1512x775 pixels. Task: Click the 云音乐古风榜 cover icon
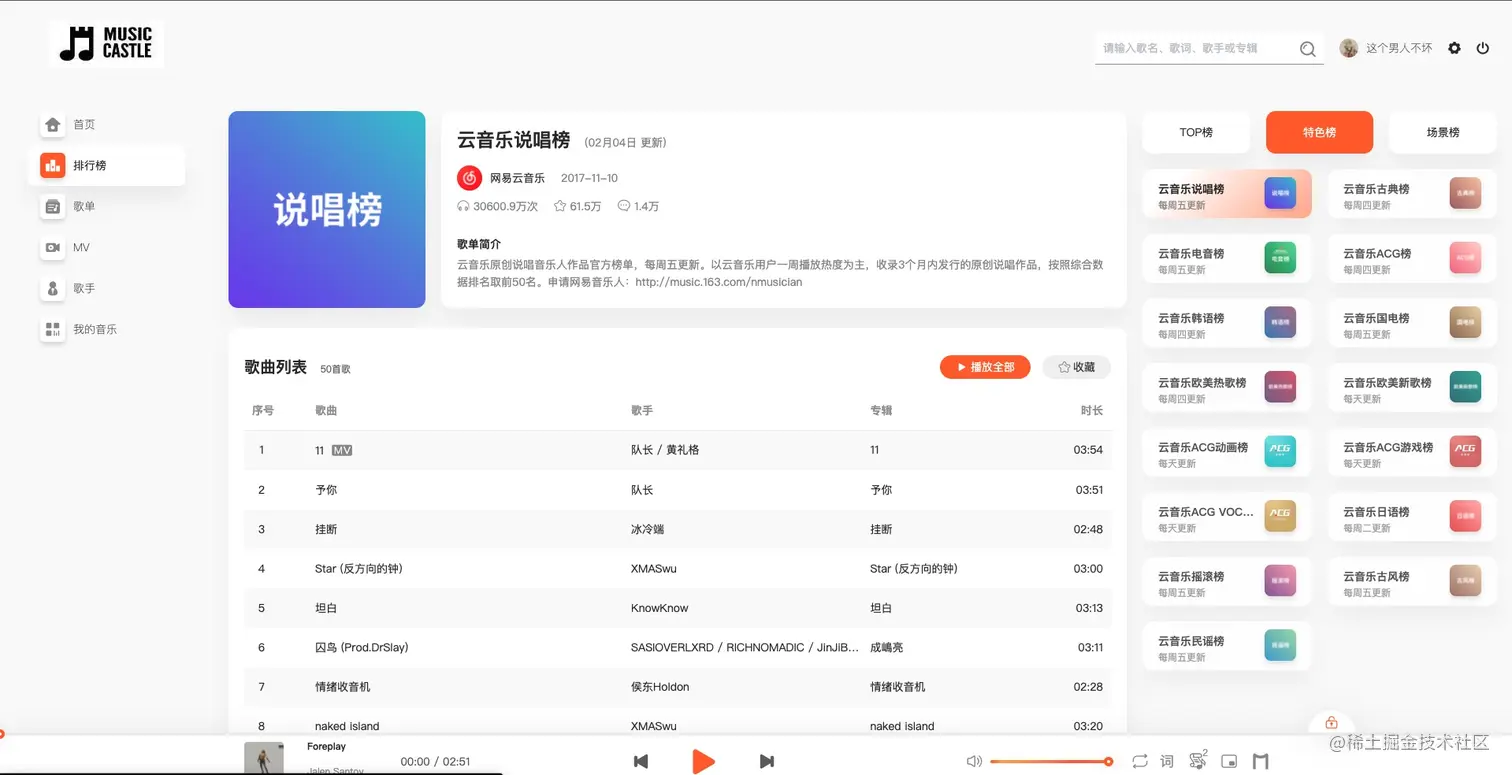click(x=1465, y=581)
